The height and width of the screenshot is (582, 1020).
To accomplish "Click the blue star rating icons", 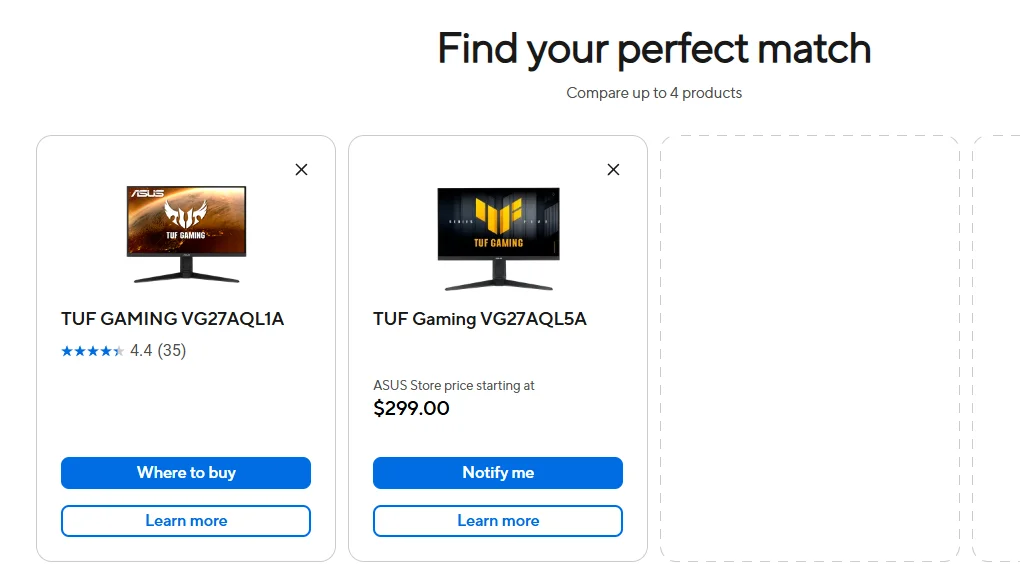I will pos(92,351).
